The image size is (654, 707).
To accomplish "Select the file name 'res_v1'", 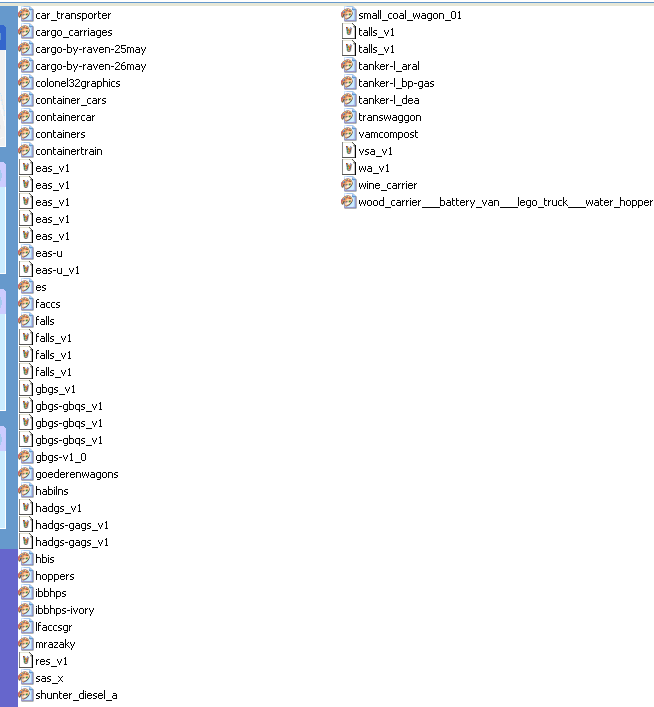I will pyautogui.click(x=51, y=661).
